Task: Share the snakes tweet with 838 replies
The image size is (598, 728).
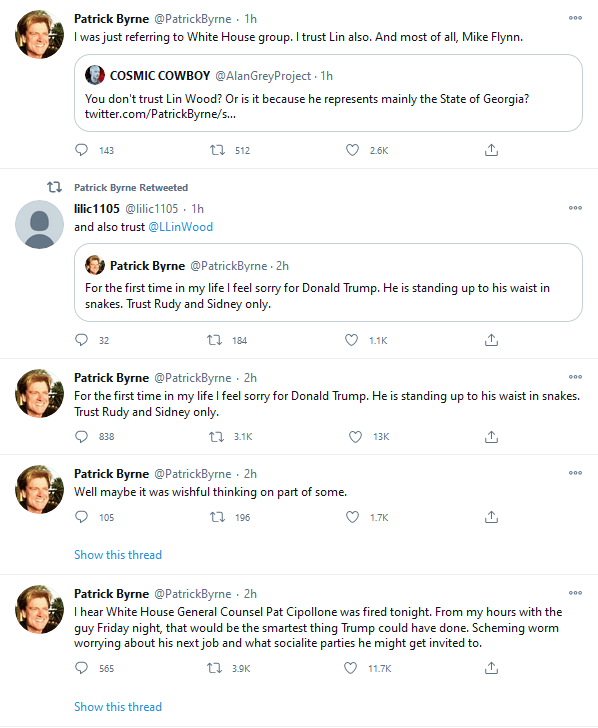Action: click(x=491, y=436)
